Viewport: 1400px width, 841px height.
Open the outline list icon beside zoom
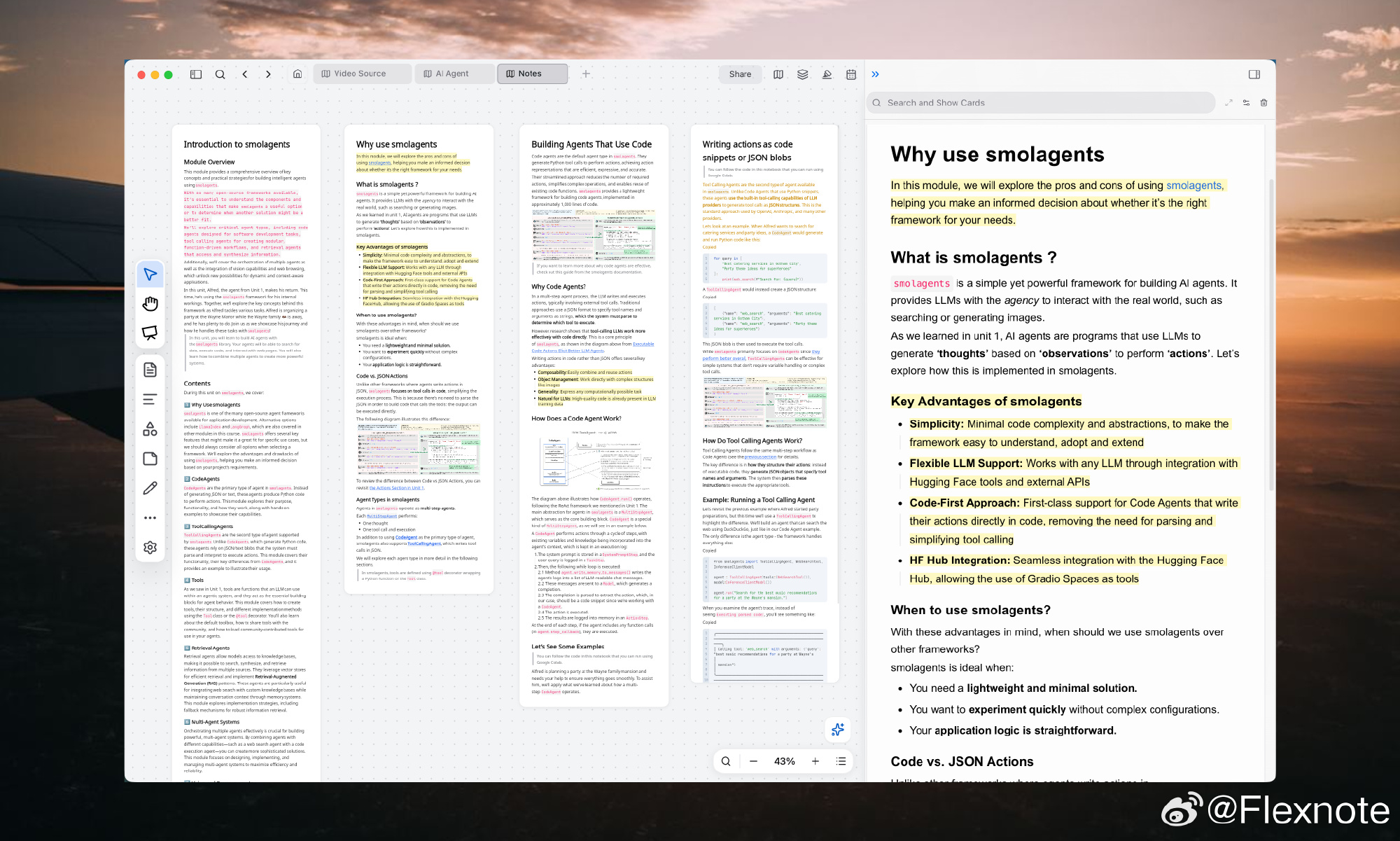[x=841, y=761]
